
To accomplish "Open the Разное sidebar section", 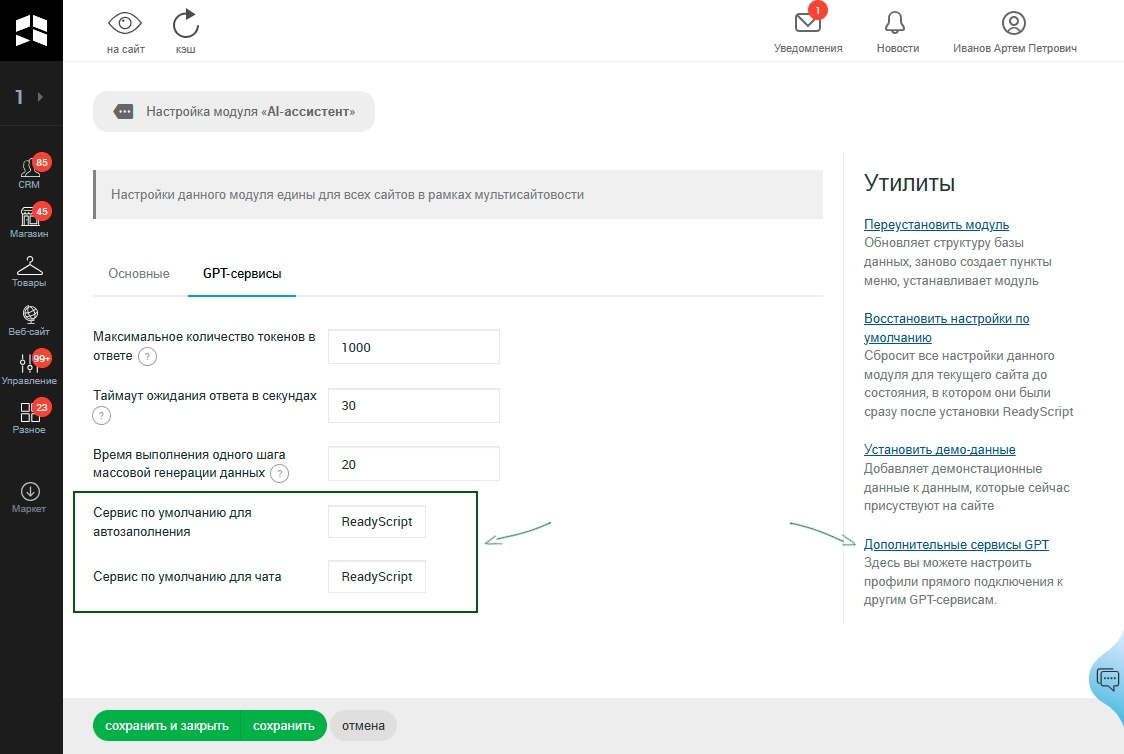I will (29, 418).
